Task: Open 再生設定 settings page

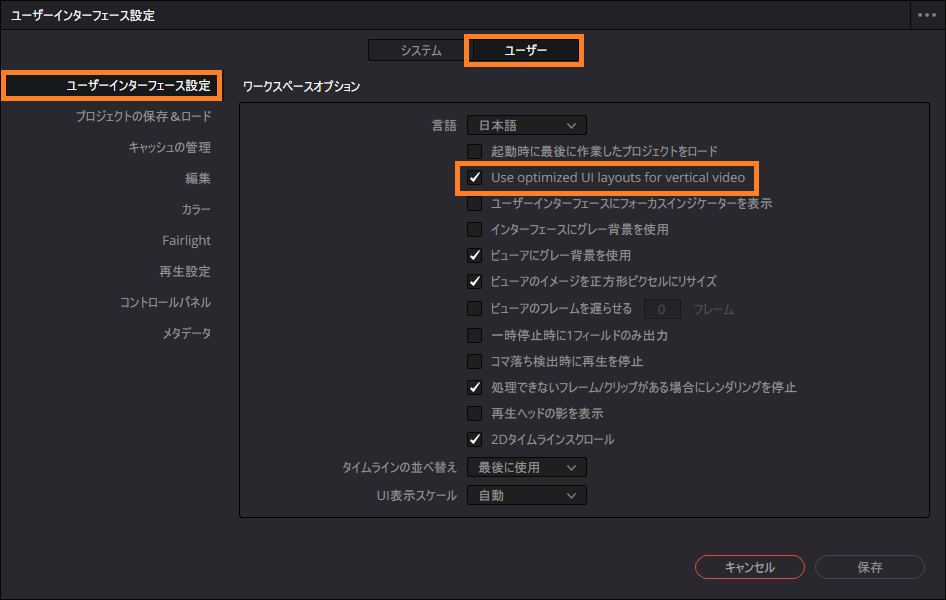Action: tap(185, 271)
